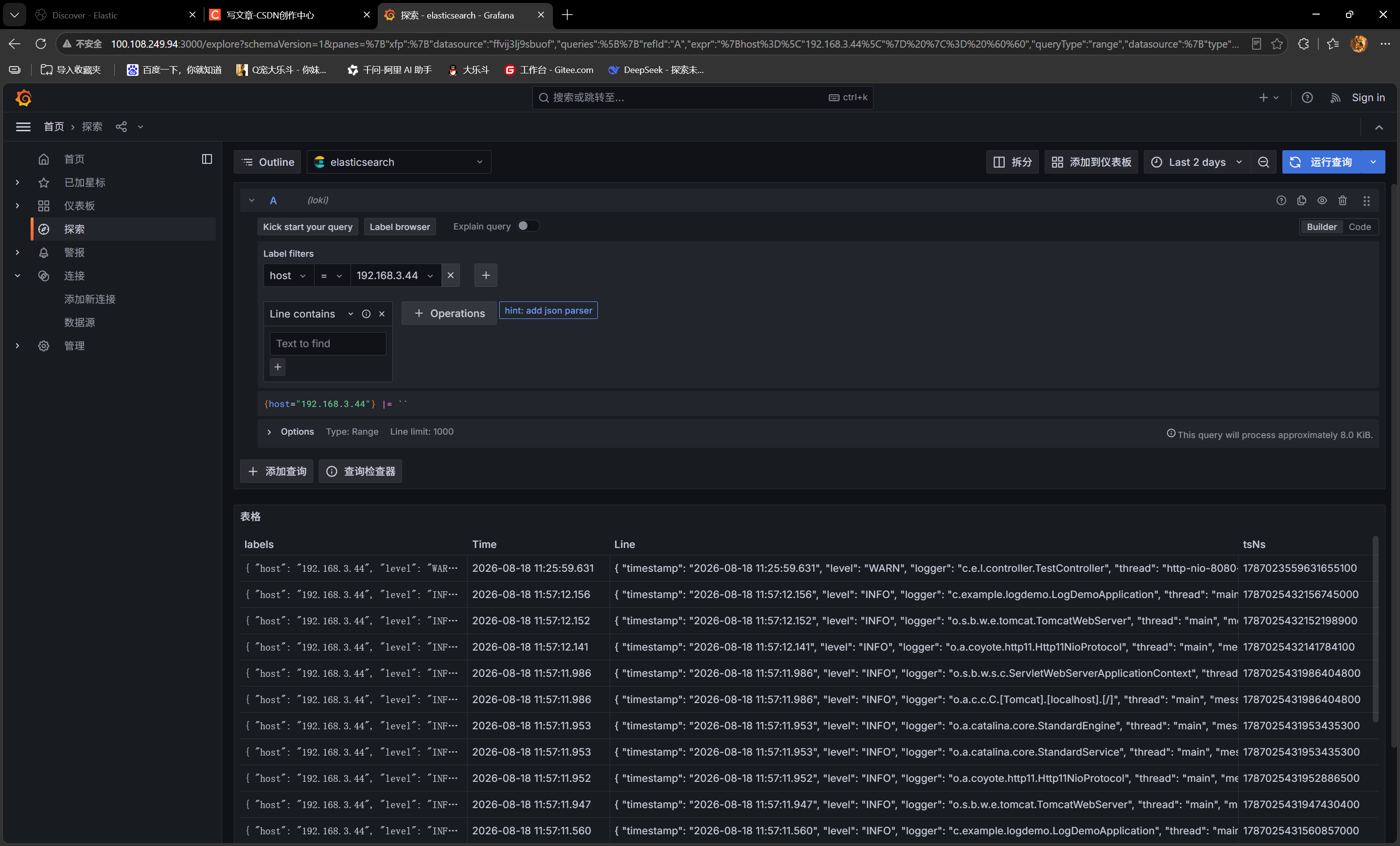Click Kick start your query
The image size is (1400, 846).
click(x=308, y=227)
